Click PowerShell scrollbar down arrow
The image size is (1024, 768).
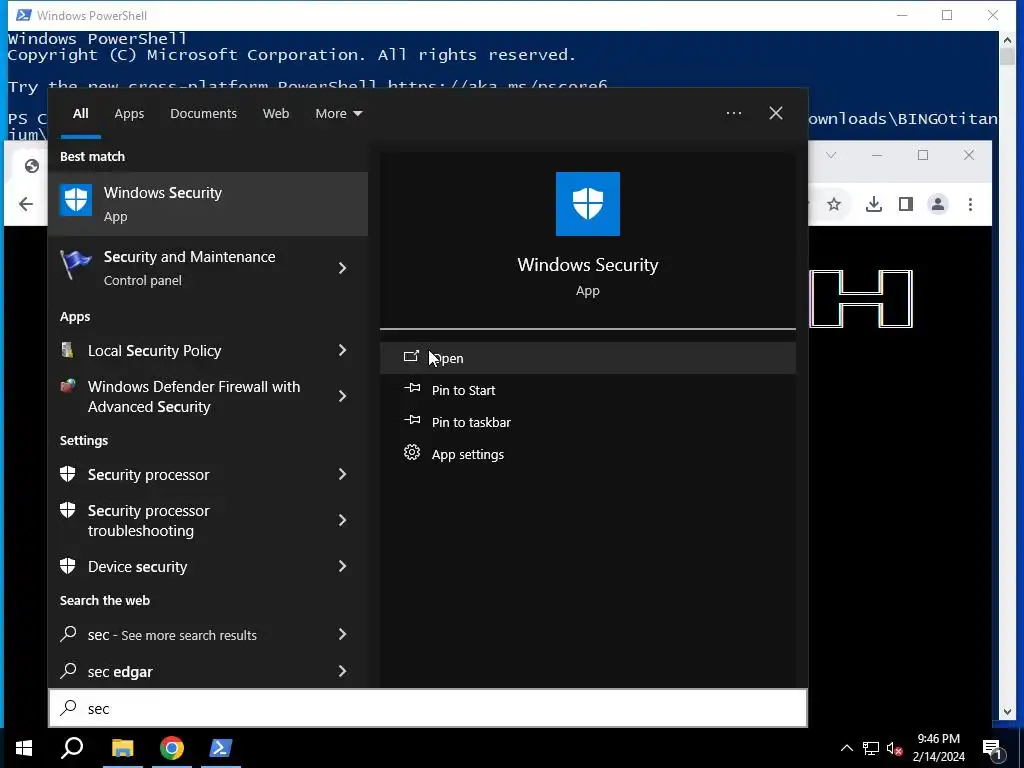click(x=1006, y=711)
